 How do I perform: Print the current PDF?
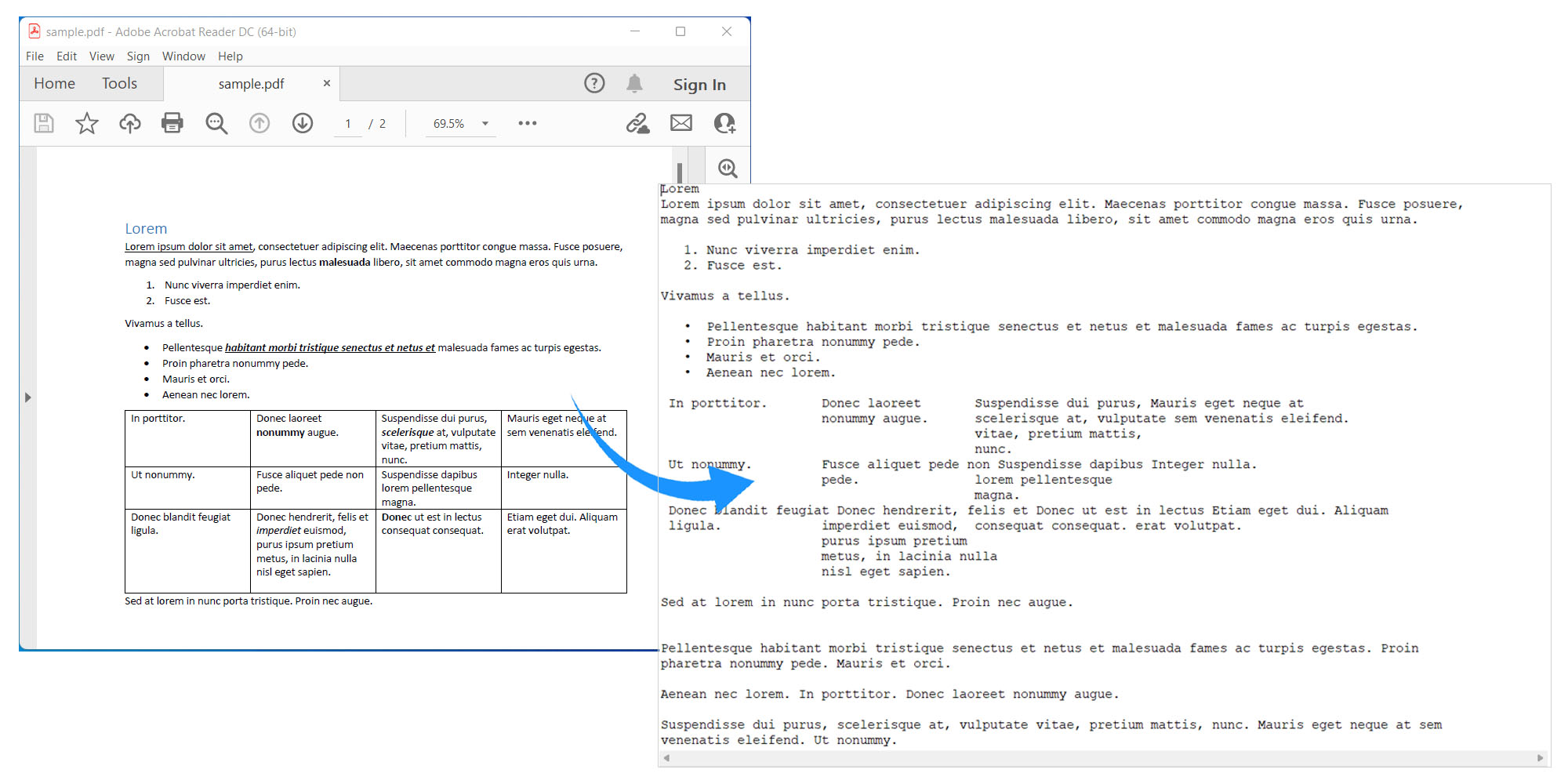(x=172, y=123)
